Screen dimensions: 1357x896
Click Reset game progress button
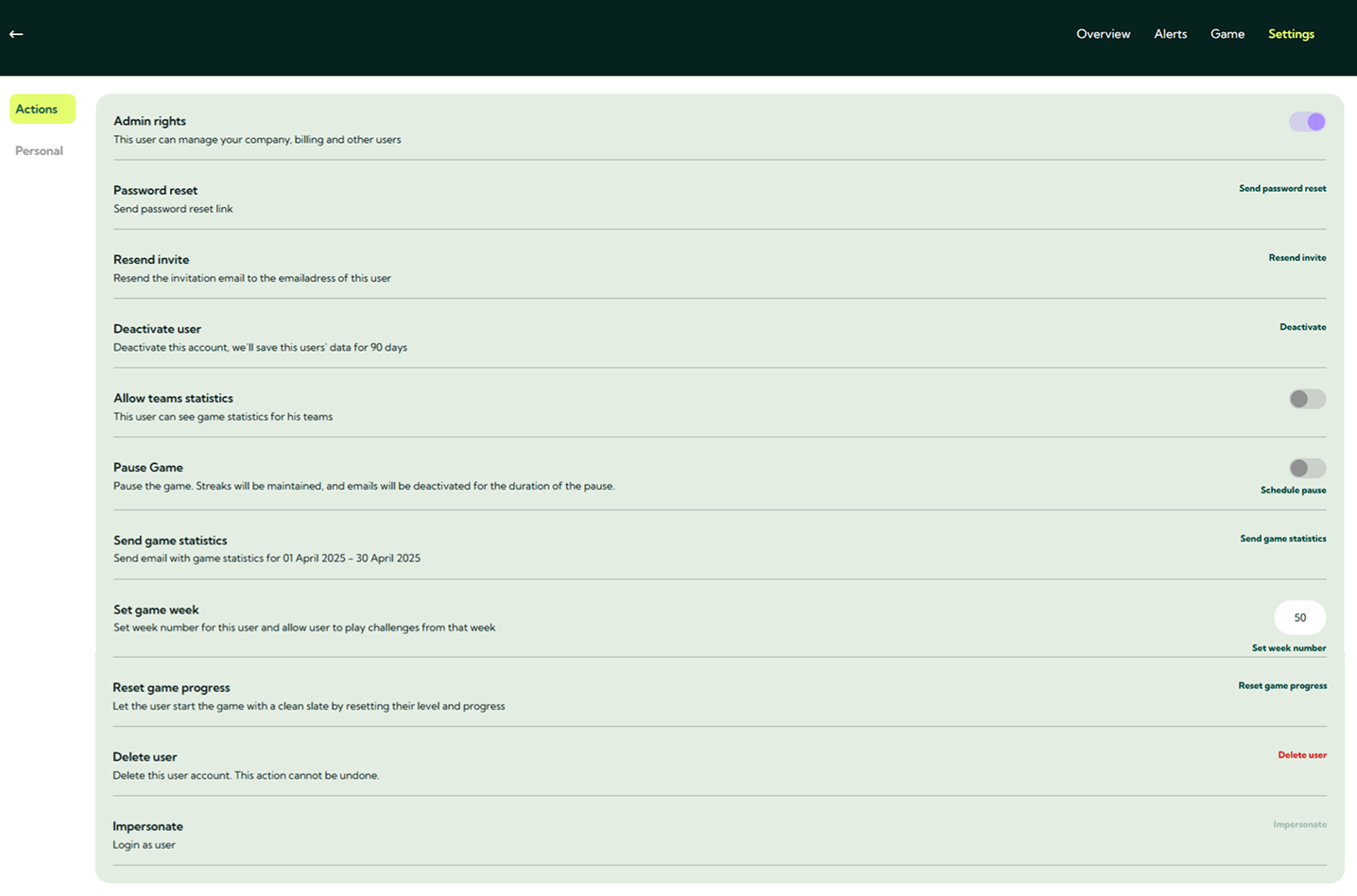coord(1281,686)
